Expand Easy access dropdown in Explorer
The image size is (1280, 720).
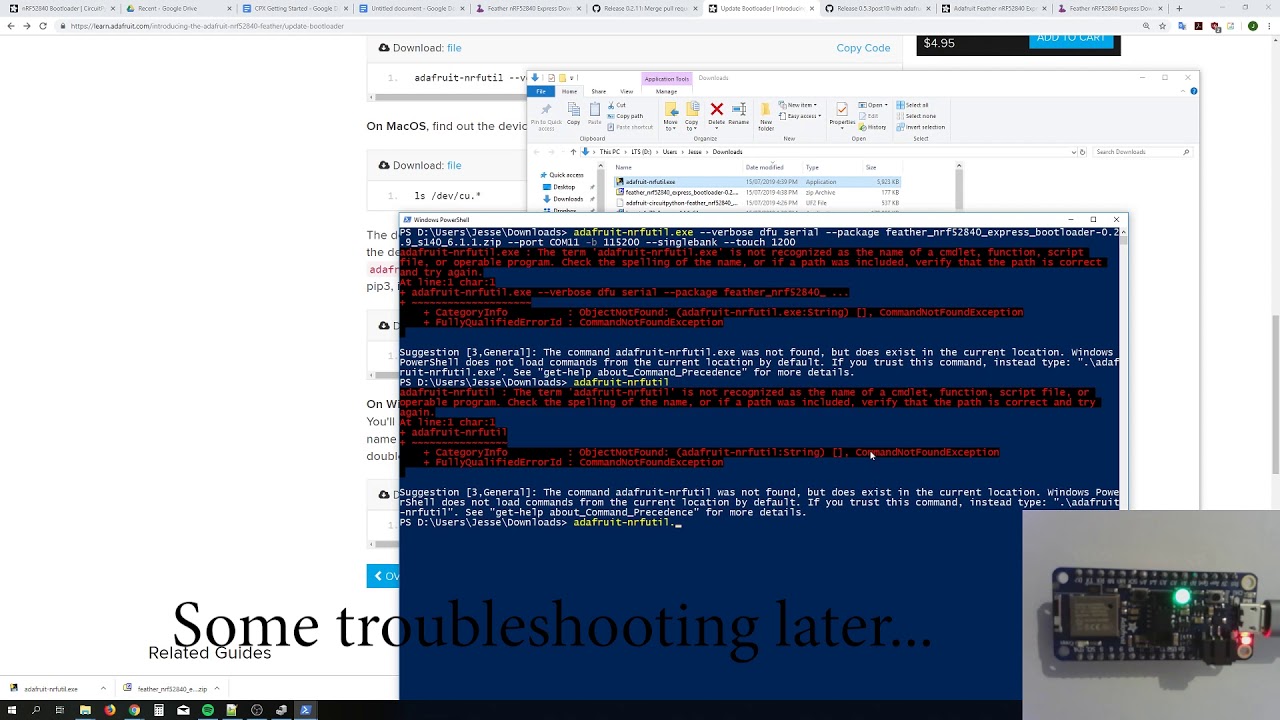(802, 116)
